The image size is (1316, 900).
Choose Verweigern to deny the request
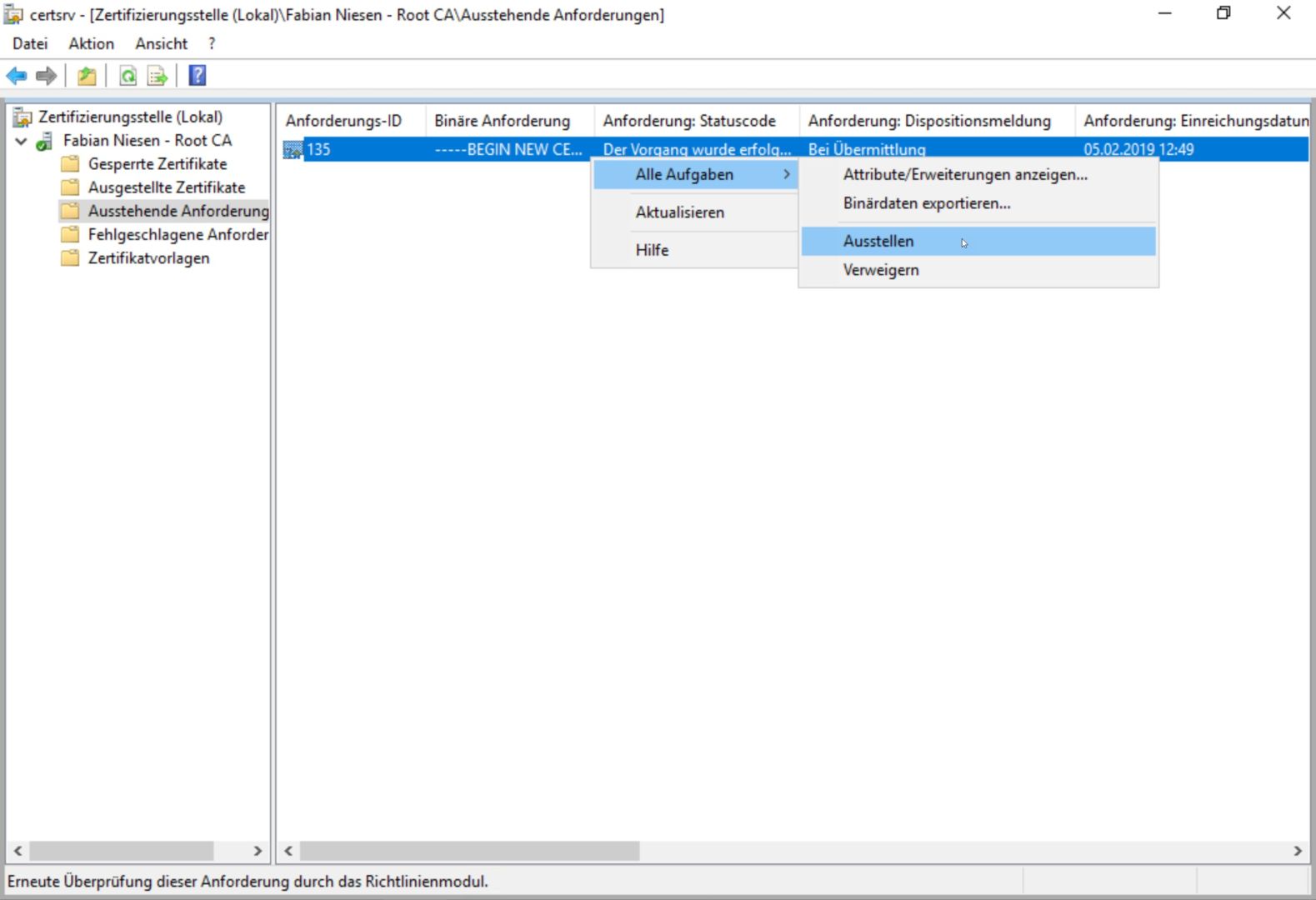coord(978,270)
